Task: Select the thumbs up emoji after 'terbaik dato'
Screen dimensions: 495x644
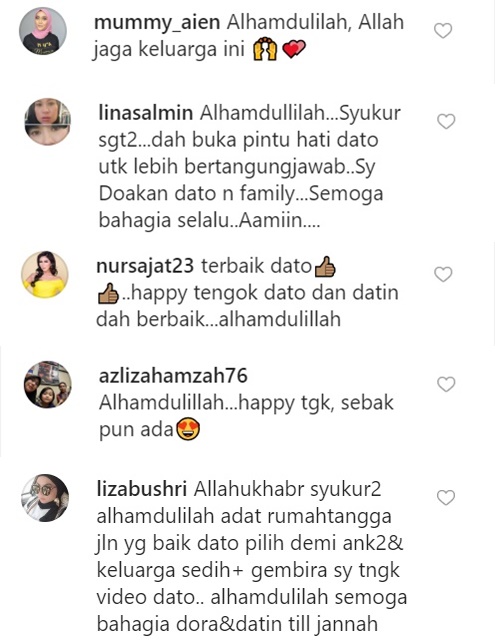Action: (325, 267)
